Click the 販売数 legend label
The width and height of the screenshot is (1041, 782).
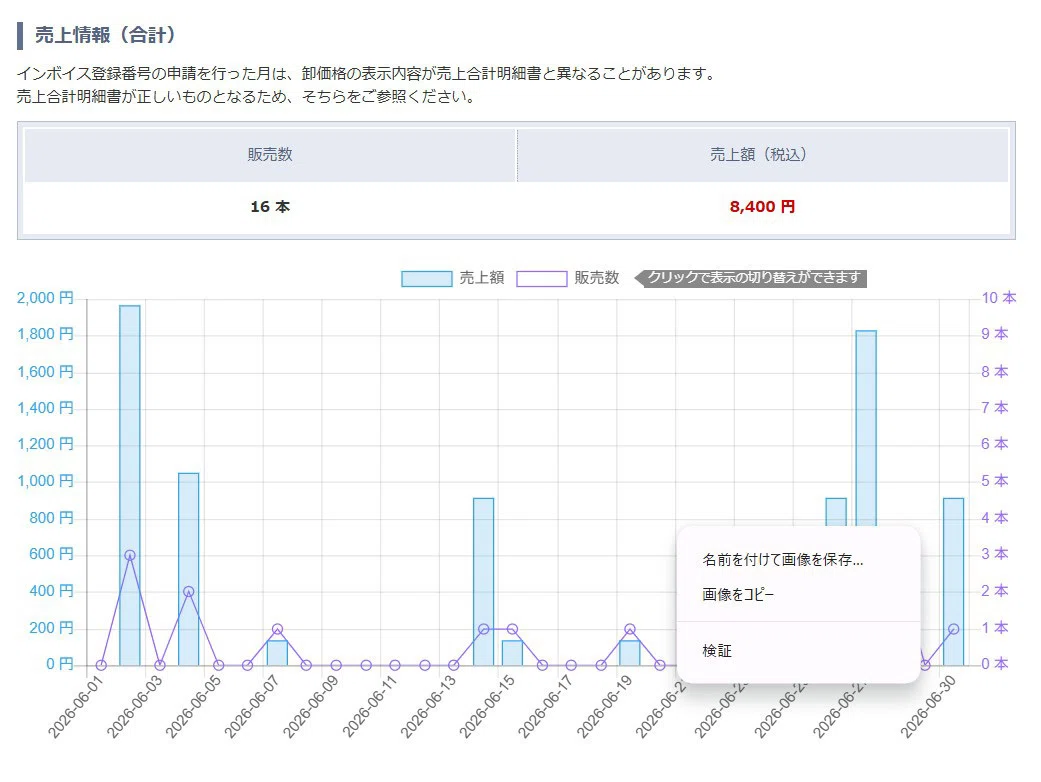[597, 278]
